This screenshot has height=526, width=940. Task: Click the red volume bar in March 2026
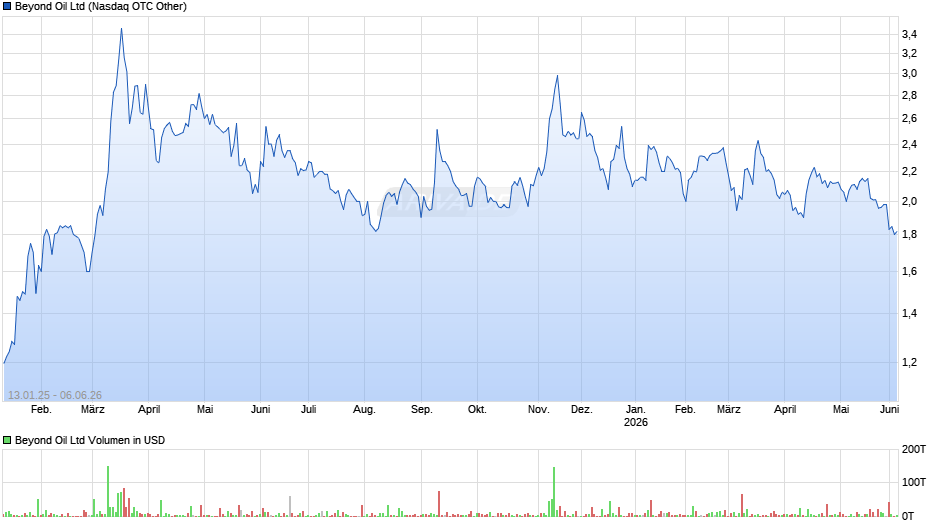[x=742, y=505]
